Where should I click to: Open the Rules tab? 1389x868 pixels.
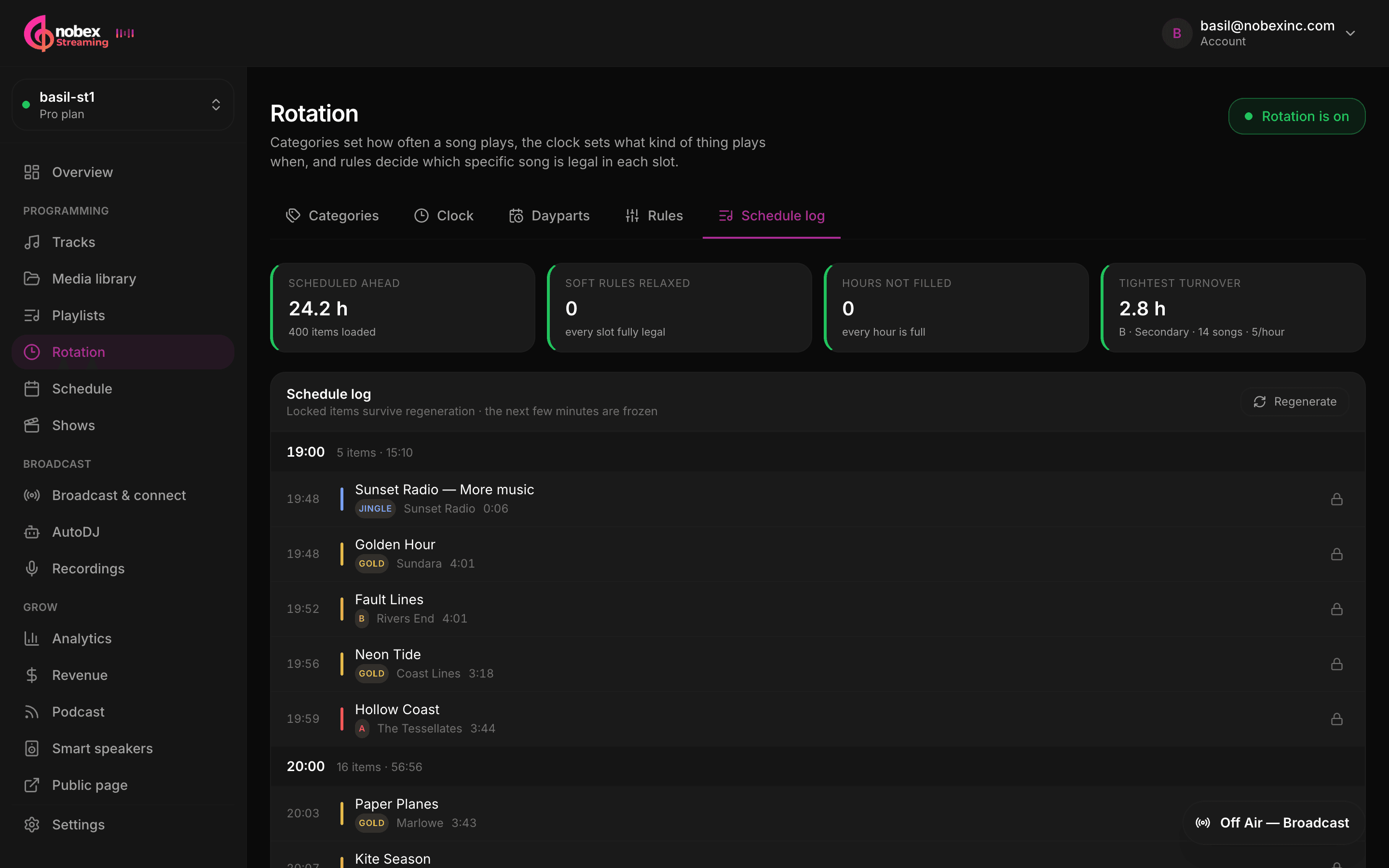pyautogui.click(x=654, y=216)
